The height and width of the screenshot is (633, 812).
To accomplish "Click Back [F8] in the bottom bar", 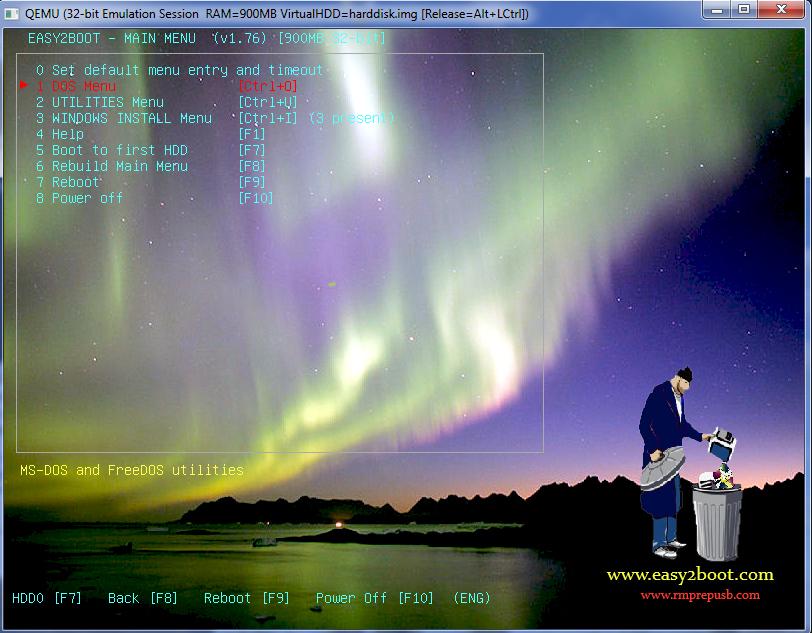I will [142, 598].
